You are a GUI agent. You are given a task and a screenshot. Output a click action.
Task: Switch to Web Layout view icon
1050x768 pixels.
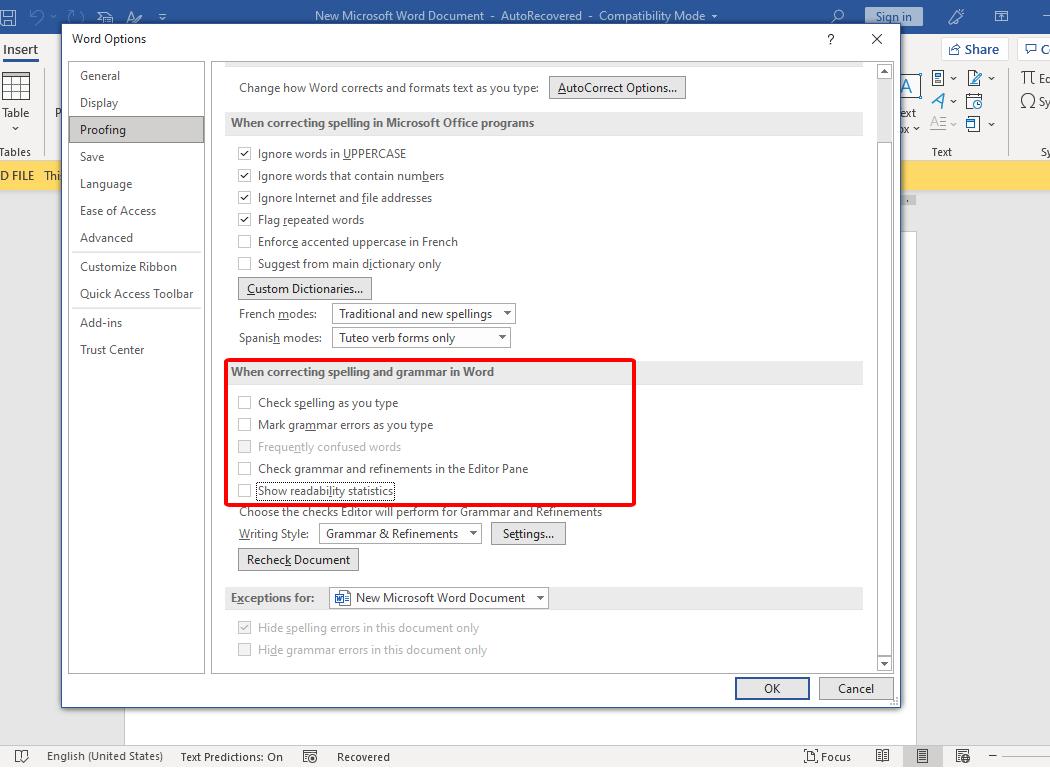click(x=962, y=757)
